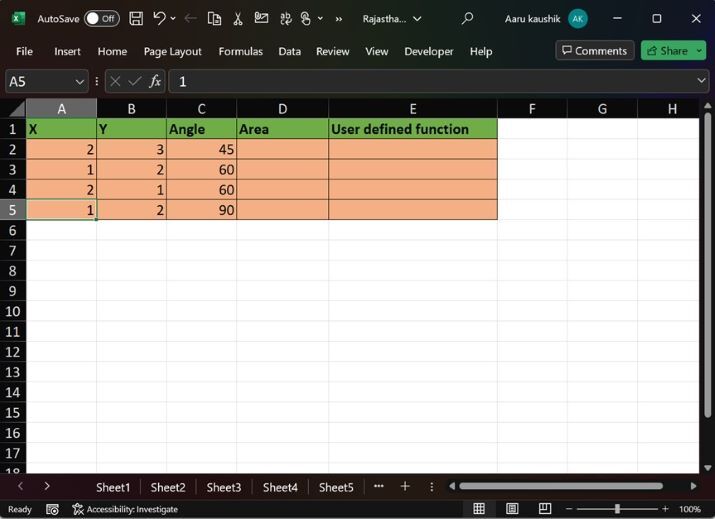The height and width of the screenshot is (519, 715).
Task: Add a new sheet with plus icon
Action: 405,487
